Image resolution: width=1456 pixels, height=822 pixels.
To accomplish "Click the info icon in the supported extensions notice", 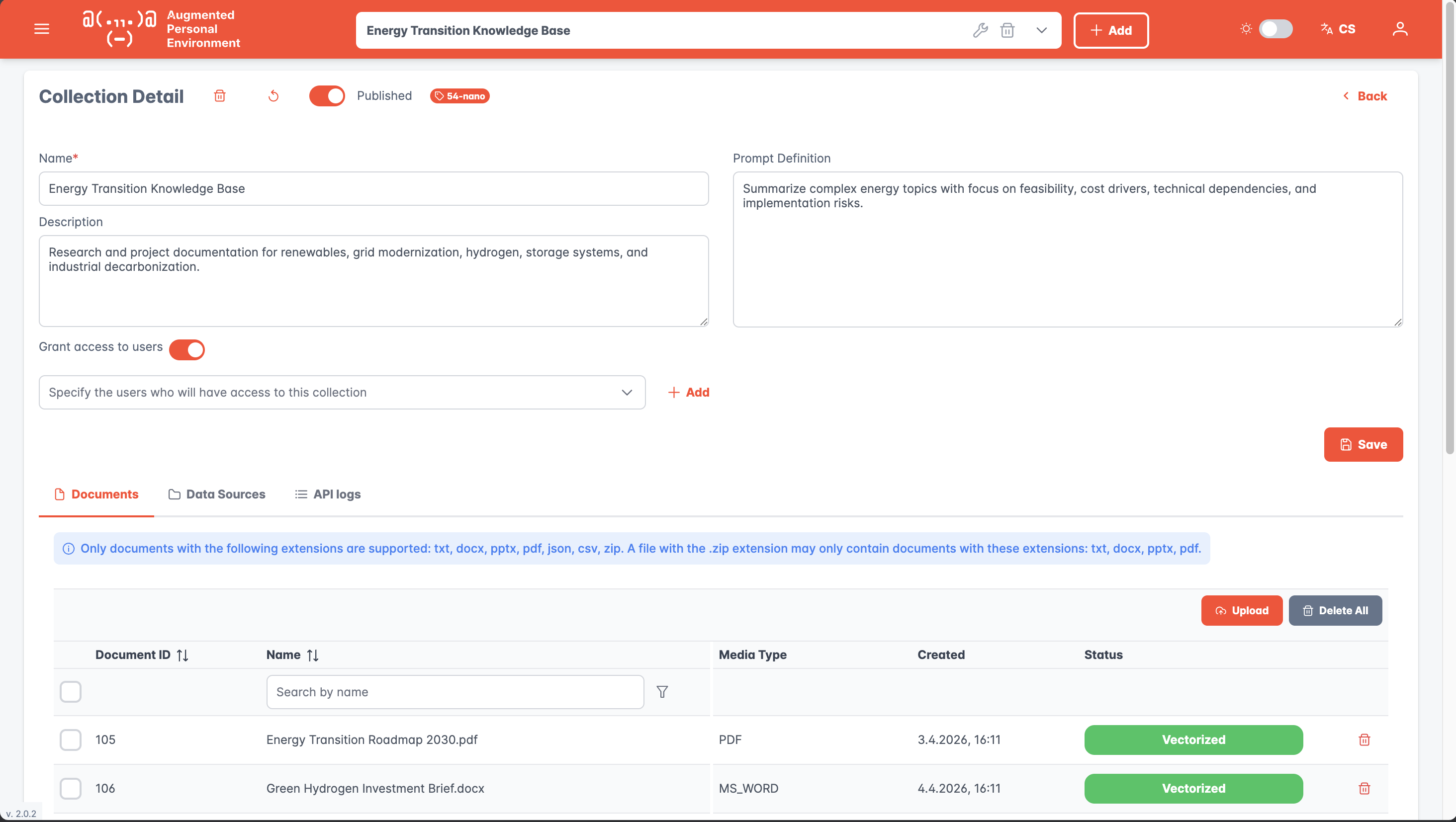I will tap(69, 549).
